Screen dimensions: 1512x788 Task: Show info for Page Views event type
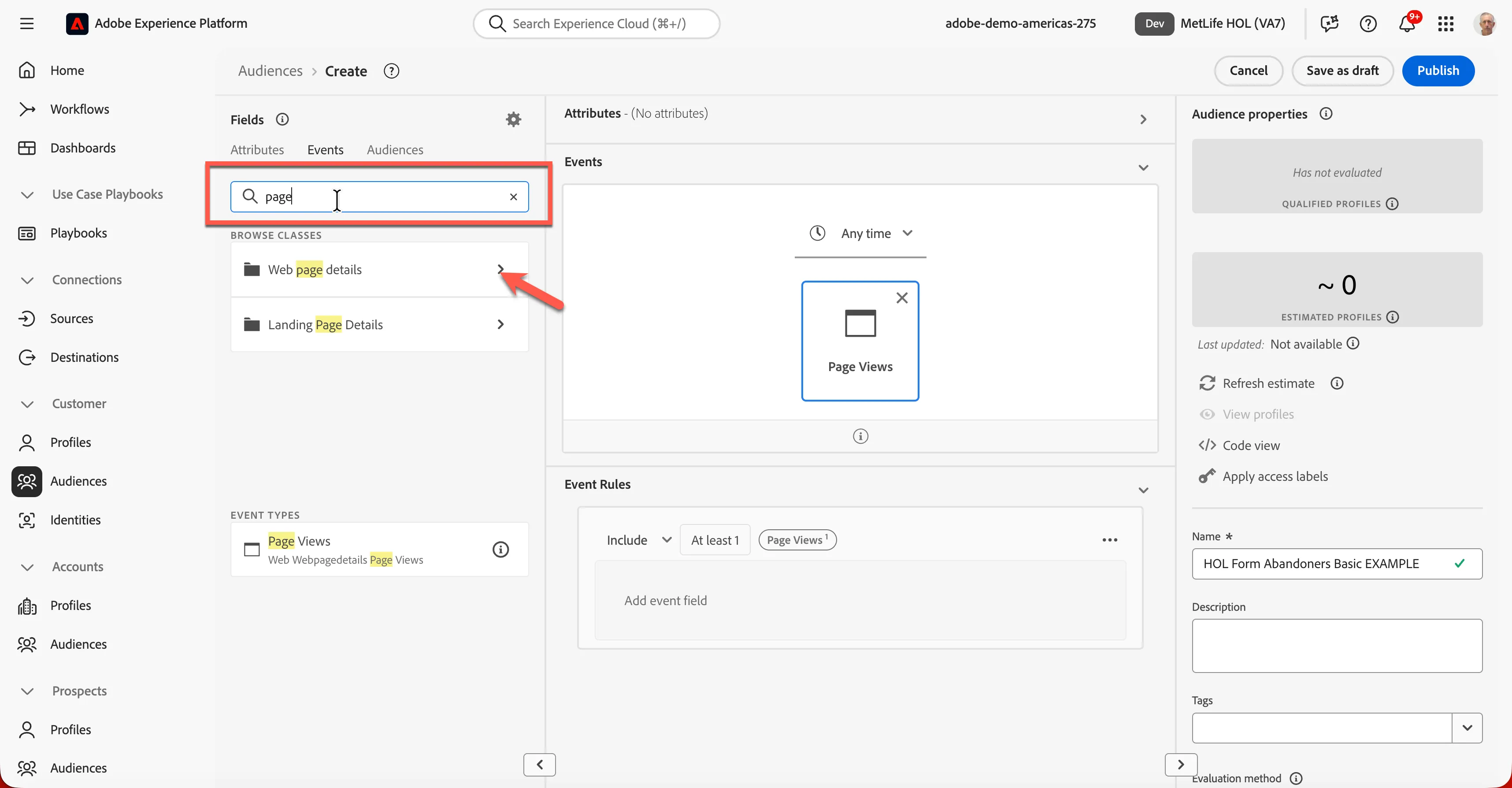pyautogui.click(x=500, y=550)
